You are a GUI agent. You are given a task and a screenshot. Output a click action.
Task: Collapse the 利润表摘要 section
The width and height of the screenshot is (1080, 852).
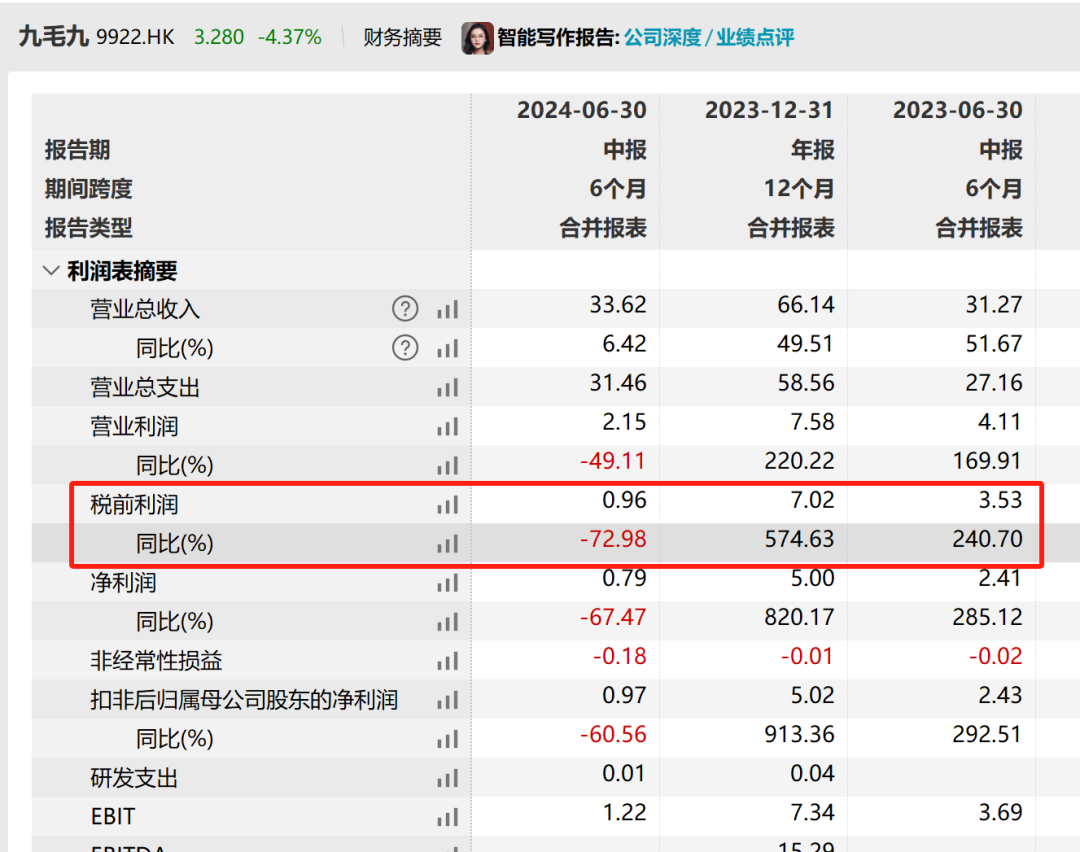[x=51, y=271]
